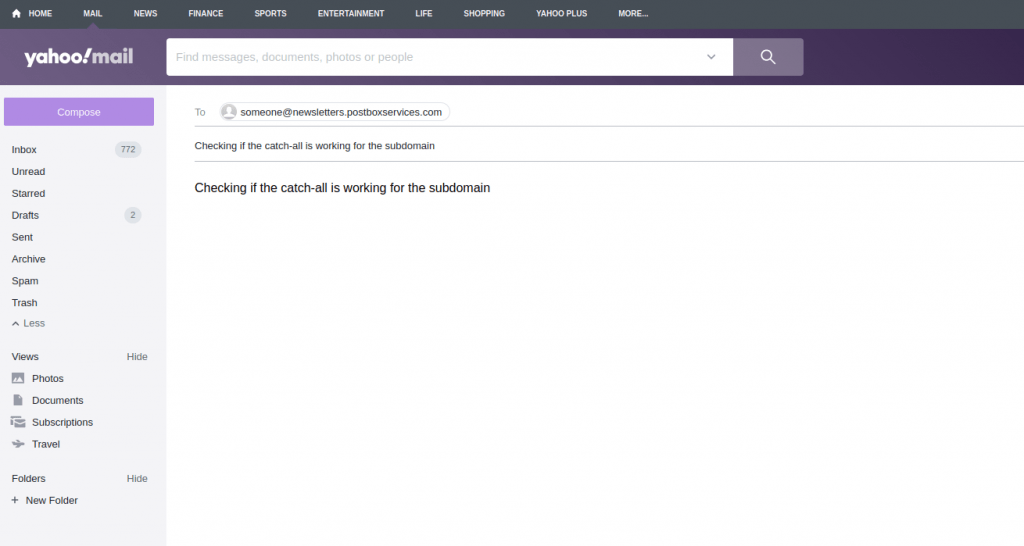This screenshot has height=546, width=1024.
Task: Collapse folder list with Less
Action: click(28, 323)
